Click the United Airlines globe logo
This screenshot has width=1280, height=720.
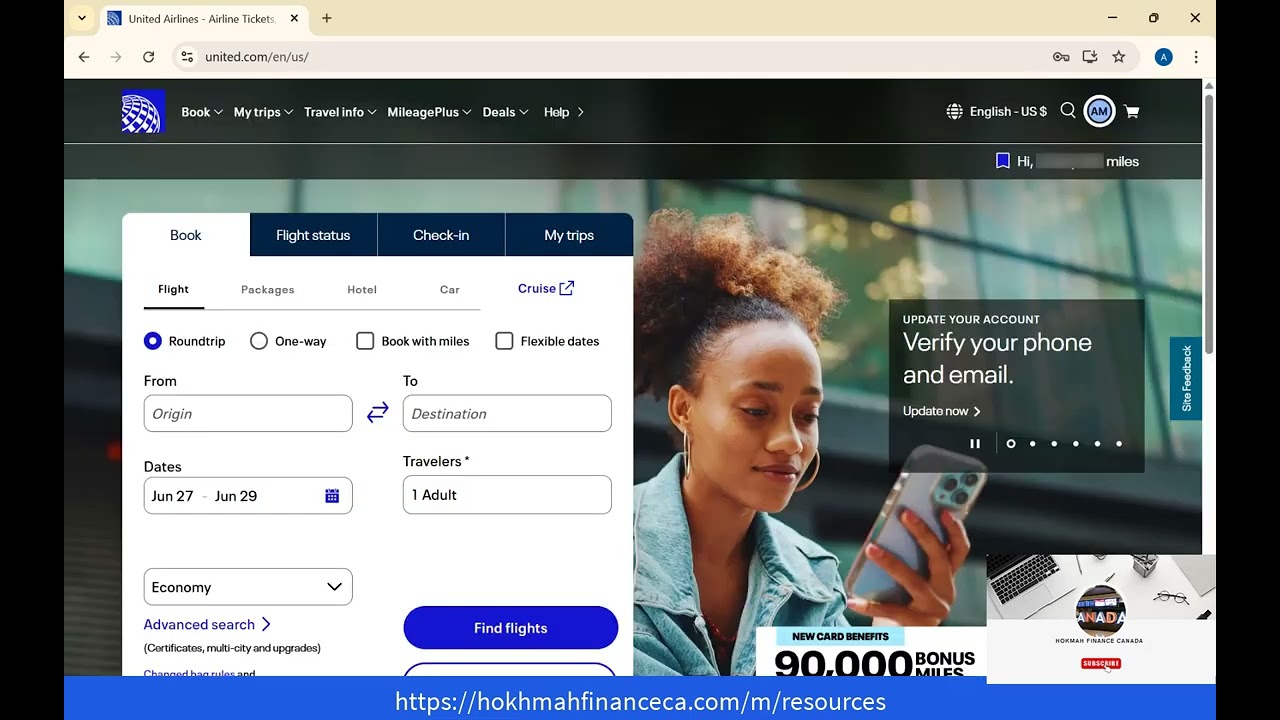coord(143,112)
